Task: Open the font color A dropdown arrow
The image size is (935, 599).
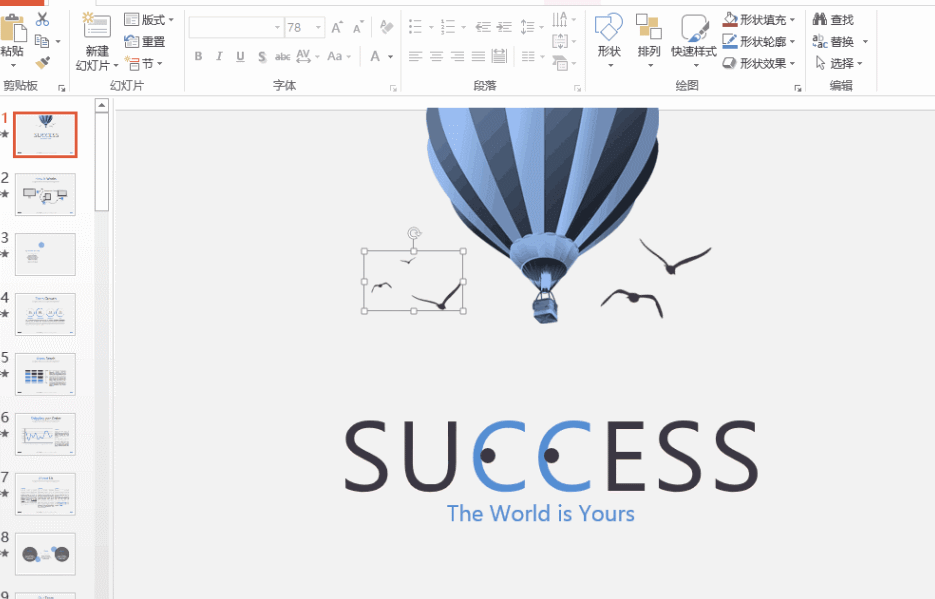Action: pyautogui.click(x=391, y=57)
